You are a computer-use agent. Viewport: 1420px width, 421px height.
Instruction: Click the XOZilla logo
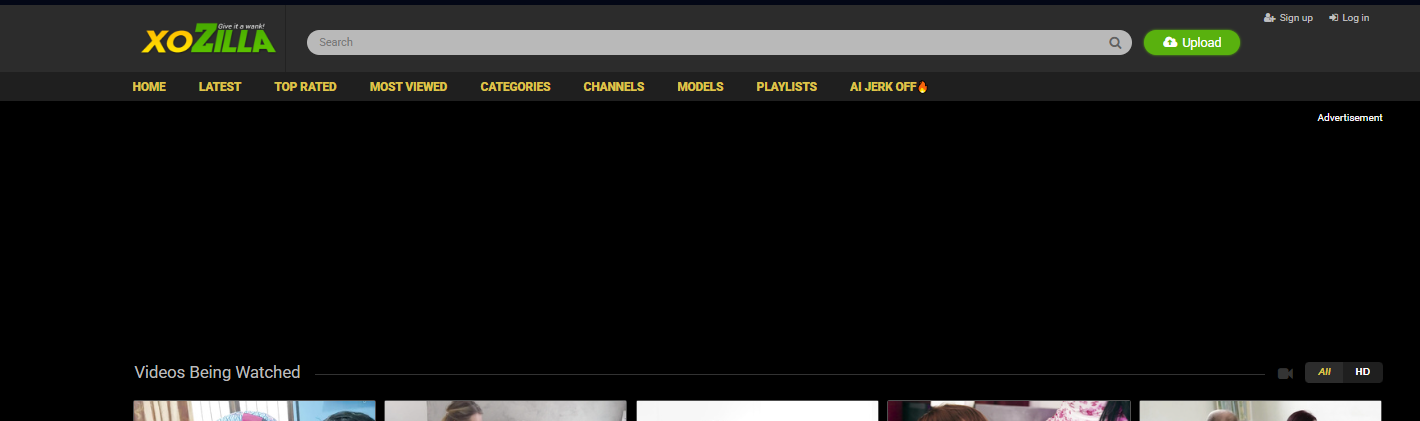point(208,39)
